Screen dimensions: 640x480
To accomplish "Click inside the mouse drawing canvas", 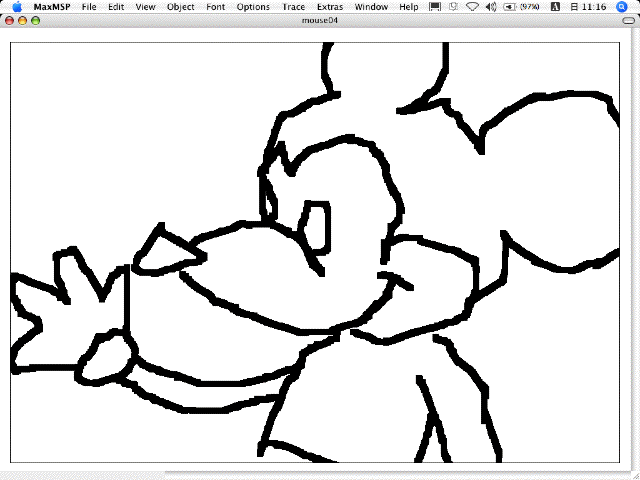I will pyautogui.click(x=315, y=252).
